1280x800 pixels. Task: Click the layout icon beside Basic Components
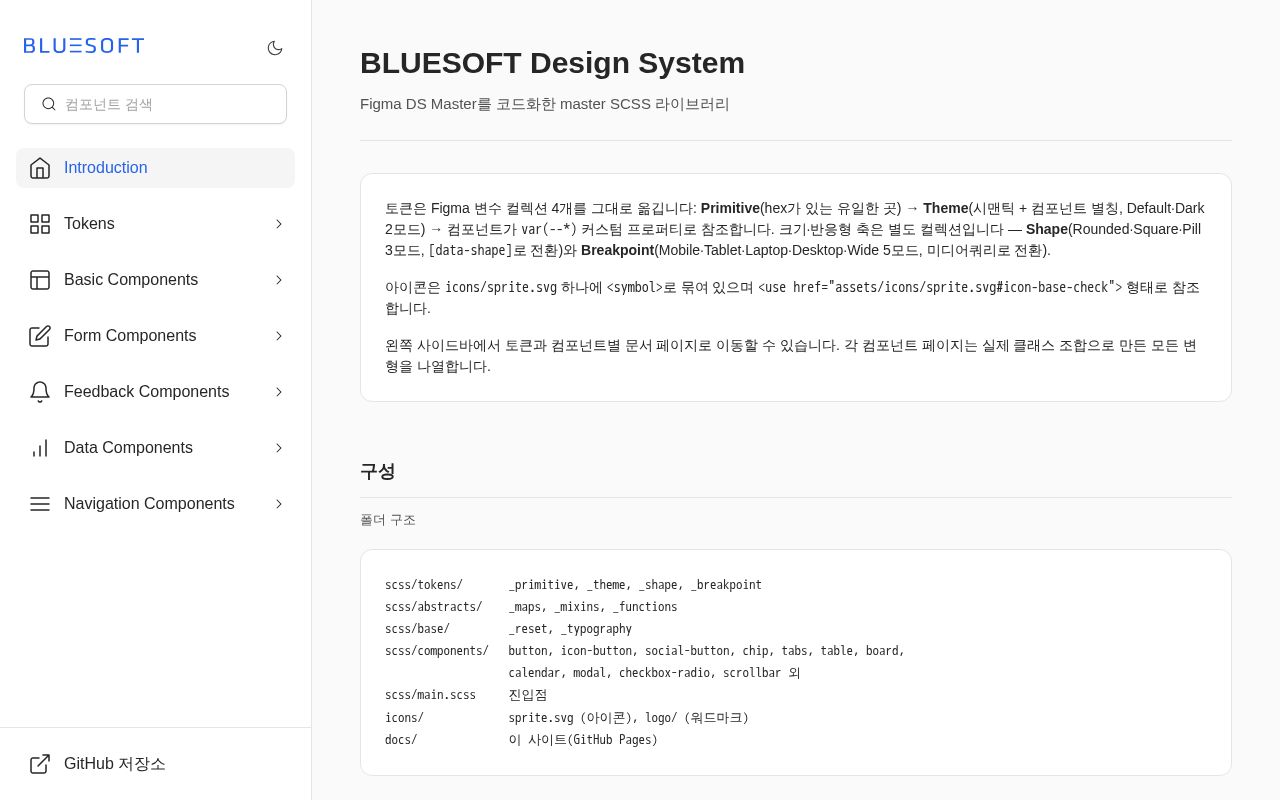pyautogui.click(x=40, y=280)
